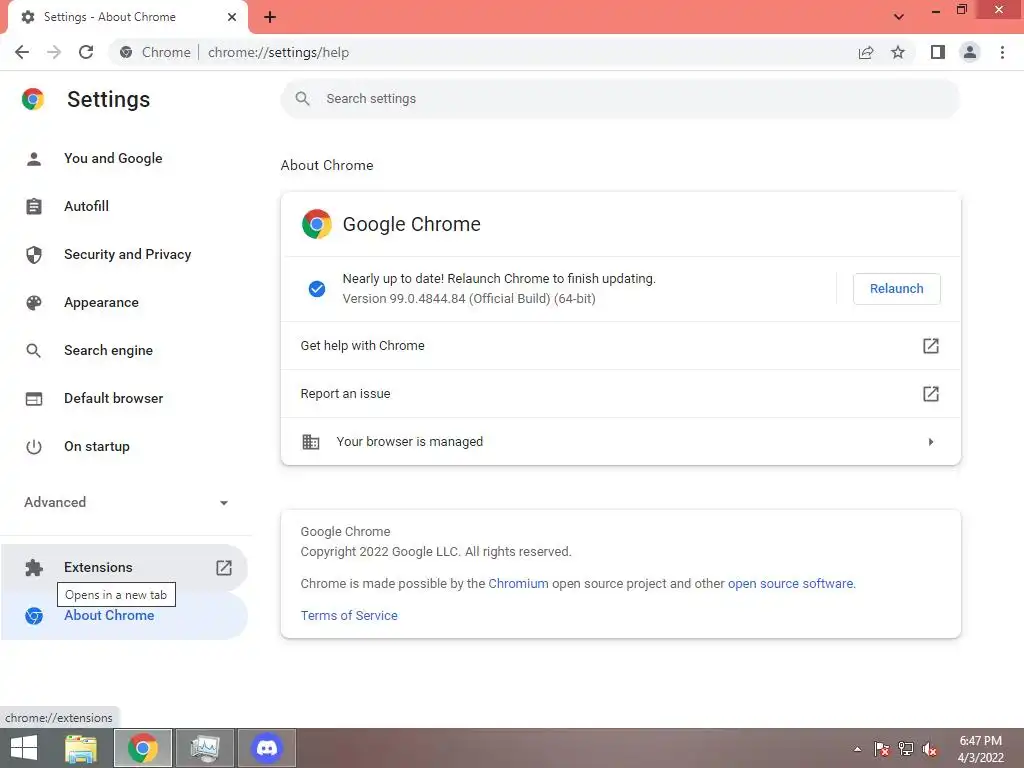Viewport: 1024px width, 768px height.
Task: Open the open source software link
Action: [x=791, y=584]
